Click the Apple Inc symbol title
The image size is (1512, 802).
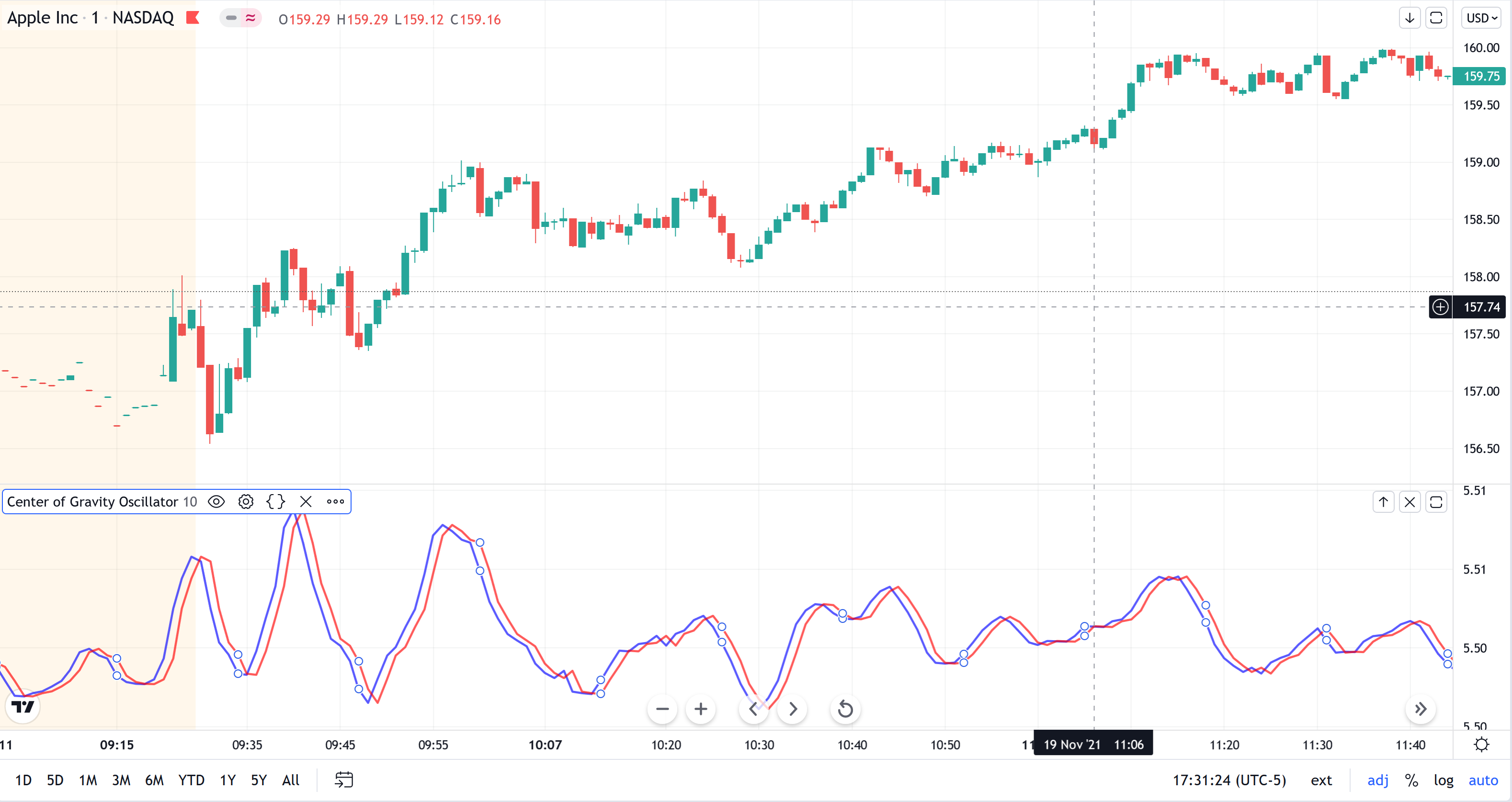coord(42,18)
